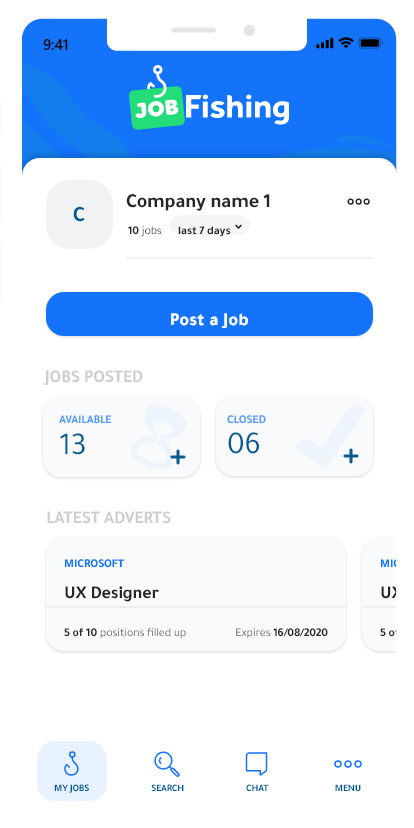This screenshot has height=828, width=414.
Task: Click the Company name 1 title
Action: [x=198, y=201]
